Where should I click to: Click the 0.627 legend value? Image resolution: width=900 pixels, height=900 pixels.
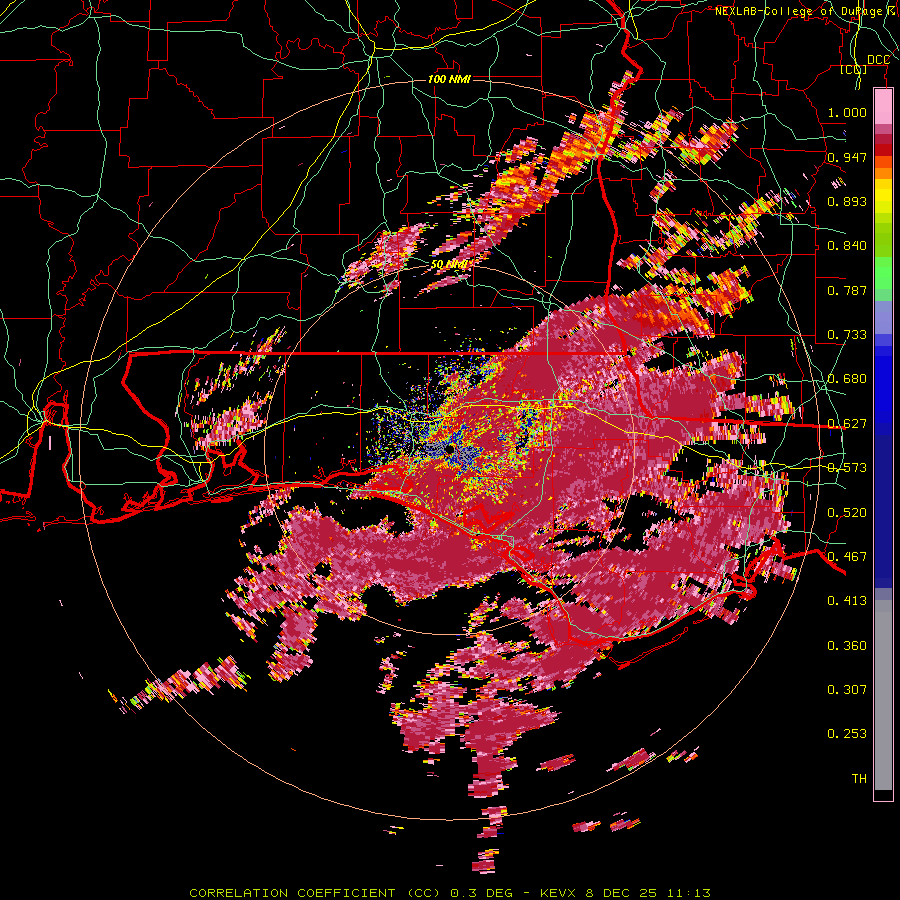point(847,424)
